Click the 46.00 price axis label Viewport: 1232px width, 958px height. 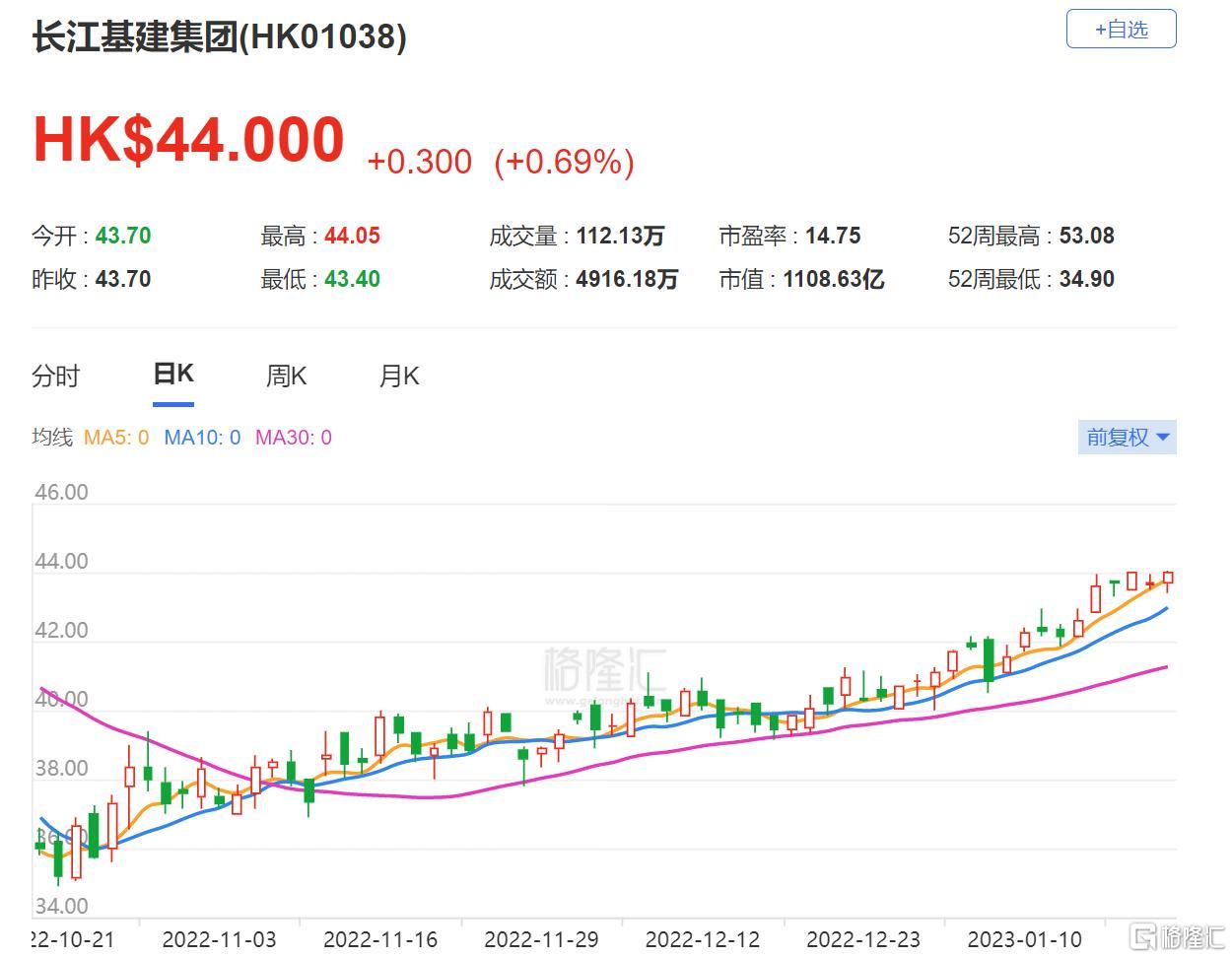tap(61, 493)
